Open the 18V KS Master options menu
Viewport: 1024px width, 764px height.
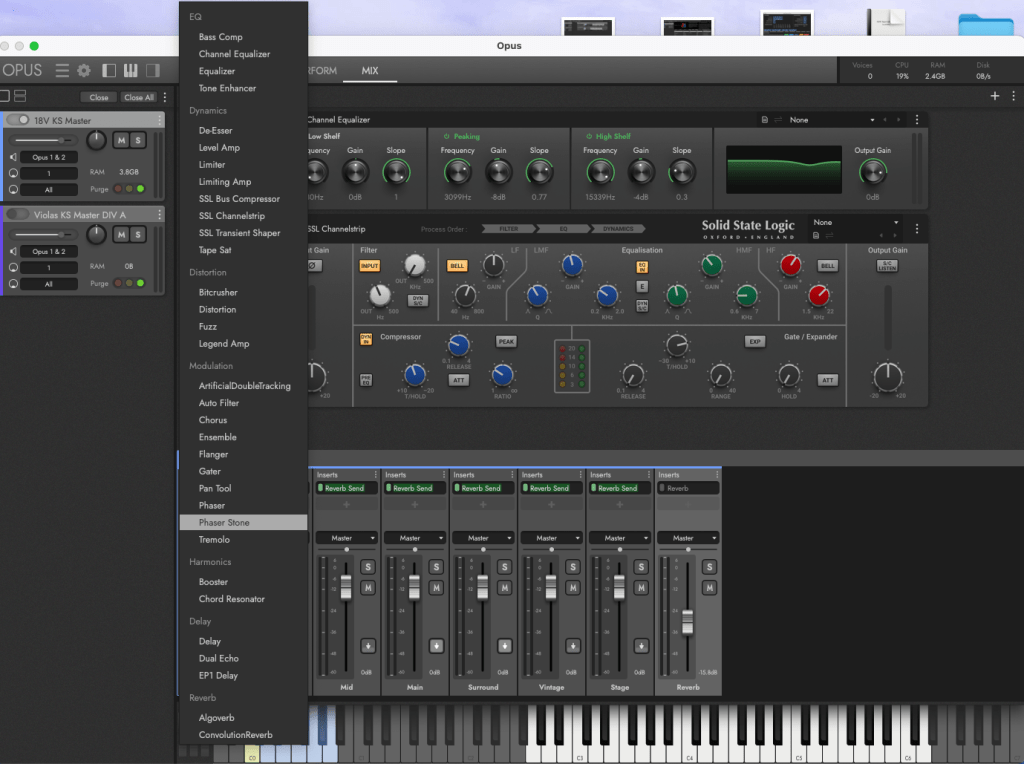159,119
